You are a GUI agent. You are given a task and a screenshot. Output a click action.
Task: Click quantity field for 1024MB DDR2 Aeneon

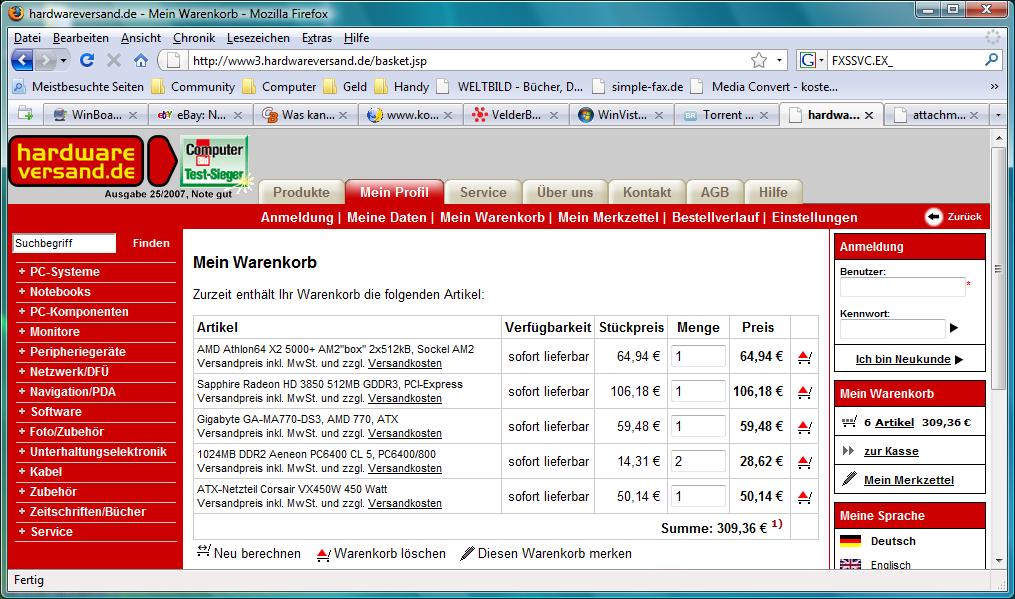point(698,461)
